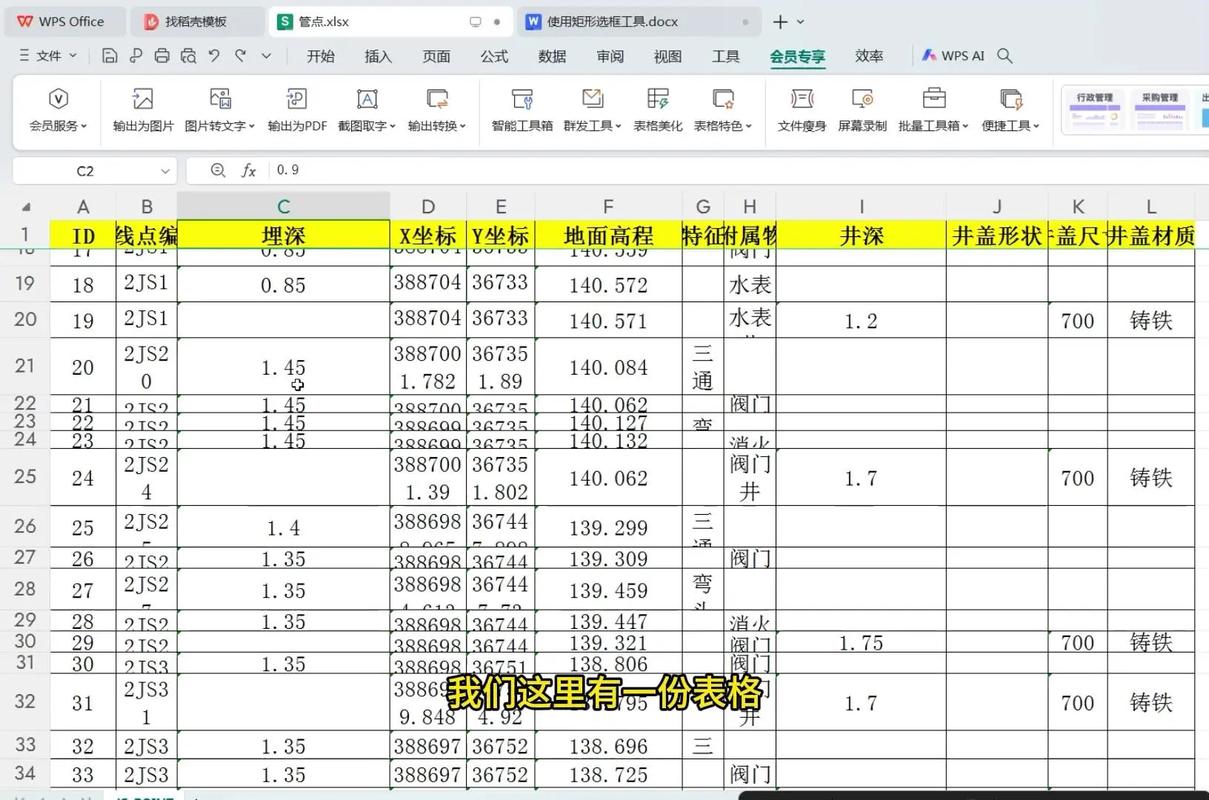Switch to the 数据 ribbon tab
This screenshot has height=800, width=1209.
[551, 56]
